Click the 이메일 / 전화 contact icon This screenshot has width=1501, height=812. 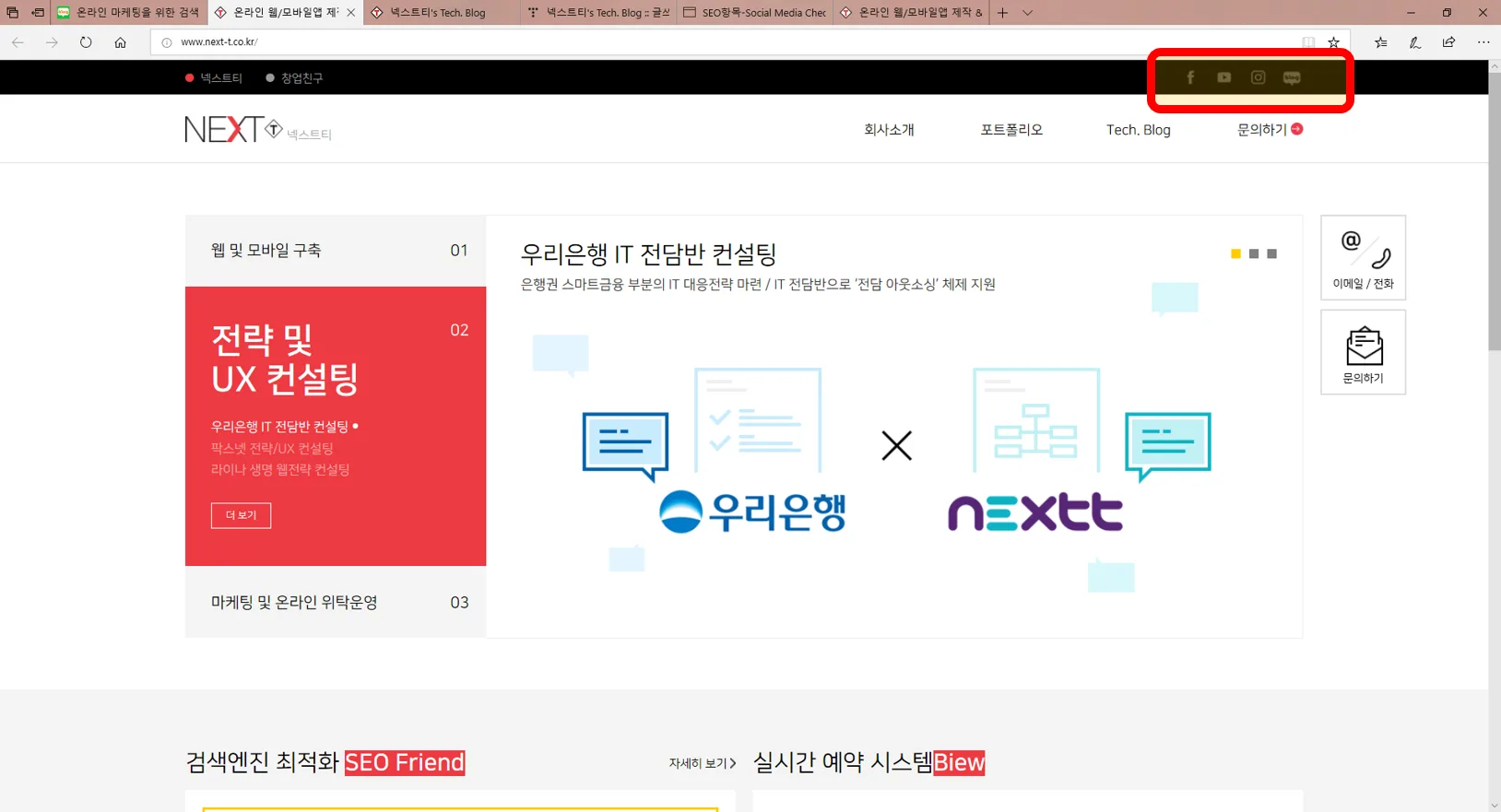[x=1363, y=257]
